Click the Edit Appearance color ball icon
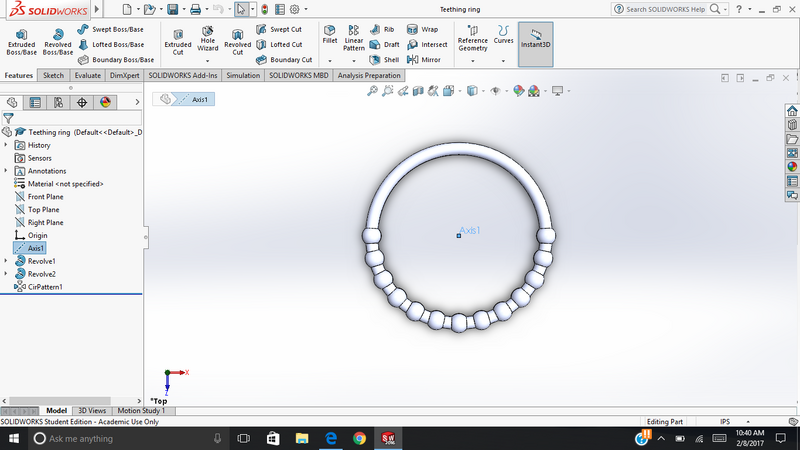Screen dimensions: 800x450 coord(519,91)
